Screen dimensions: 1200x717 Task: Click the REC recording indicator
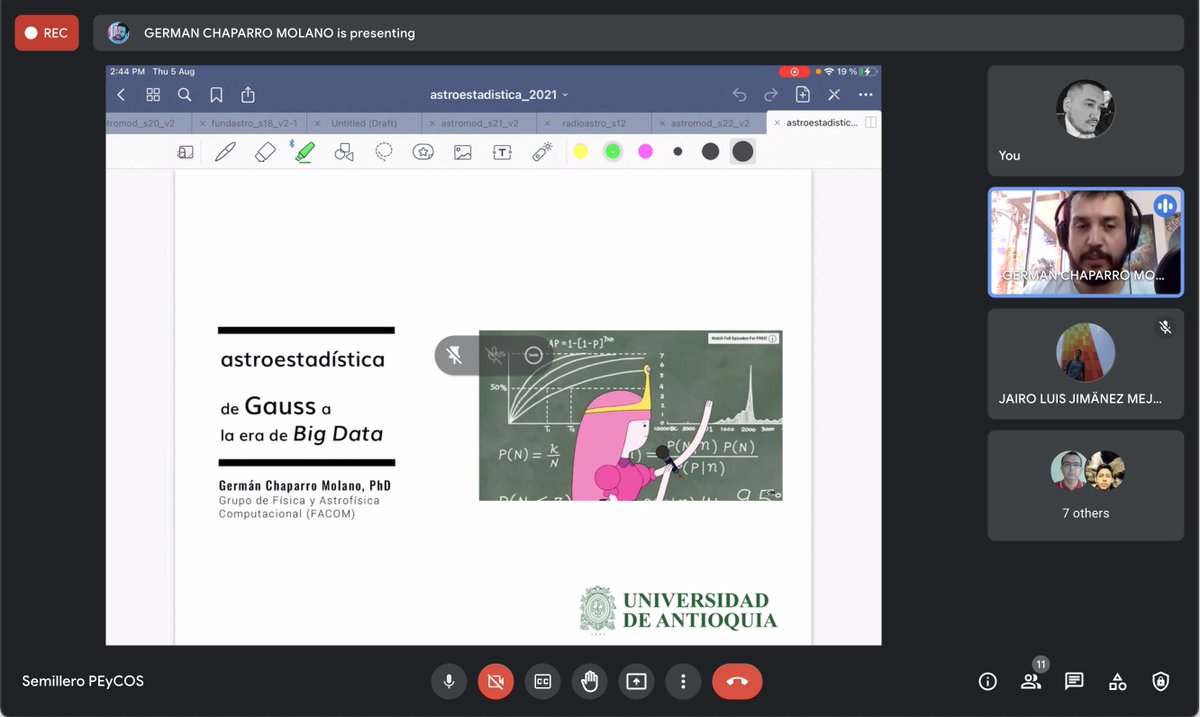[x=47, y=33]
